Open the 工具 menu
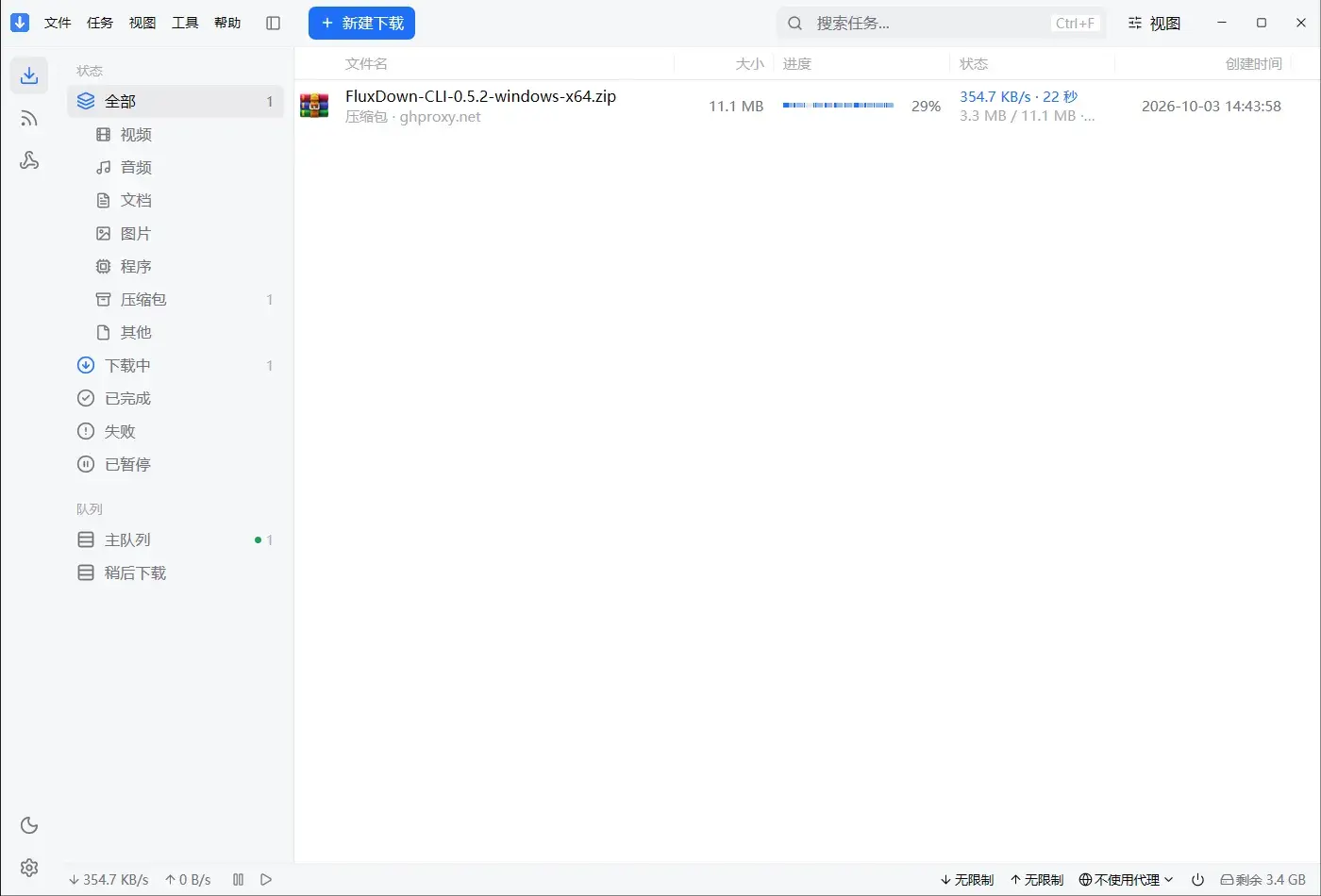Viewport: 1321px width, 896px height. coord(185,23)
